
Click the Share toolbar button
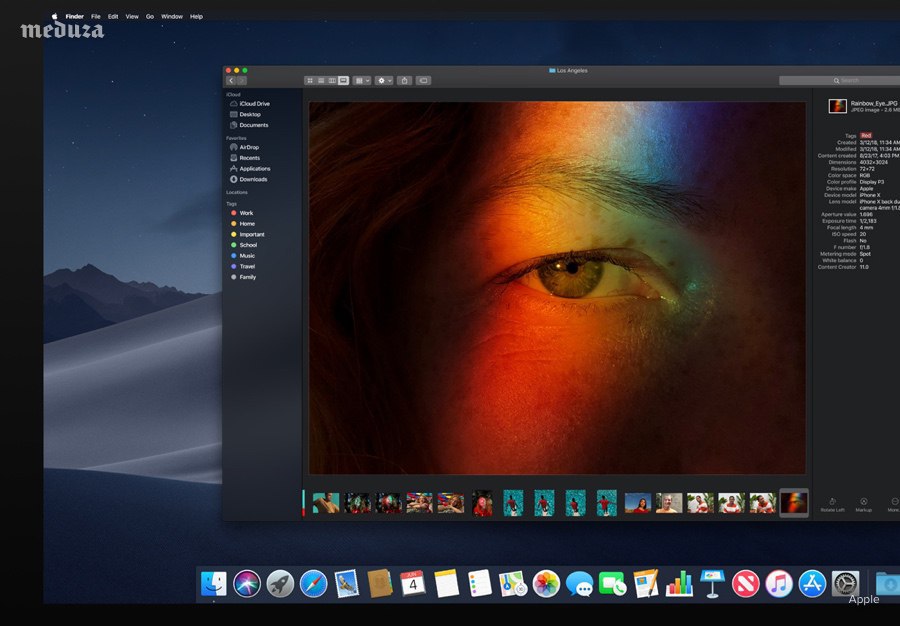click(405, 81)
